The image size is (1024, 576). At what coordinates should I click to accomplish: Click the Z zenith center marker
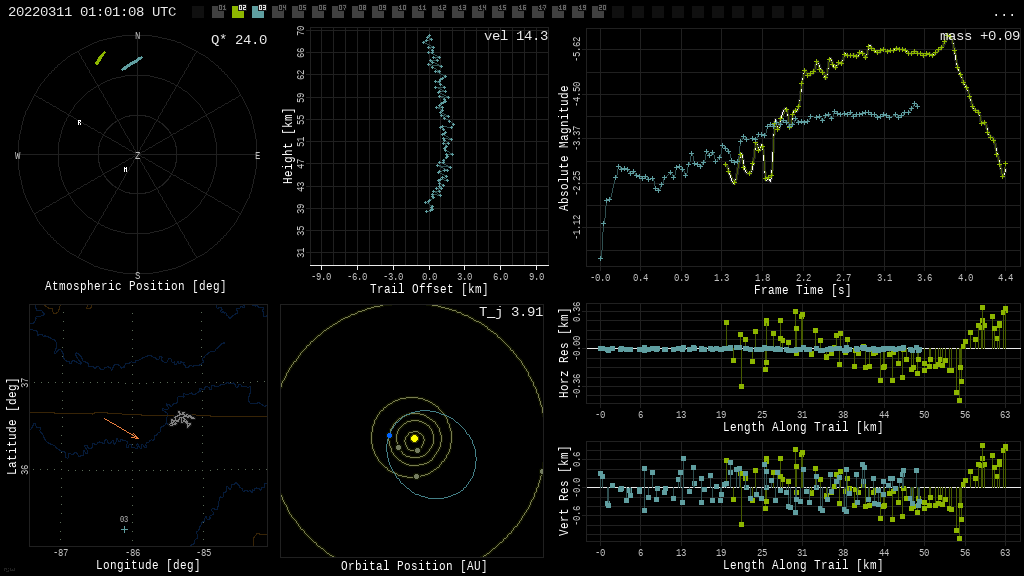coord(137,156)
